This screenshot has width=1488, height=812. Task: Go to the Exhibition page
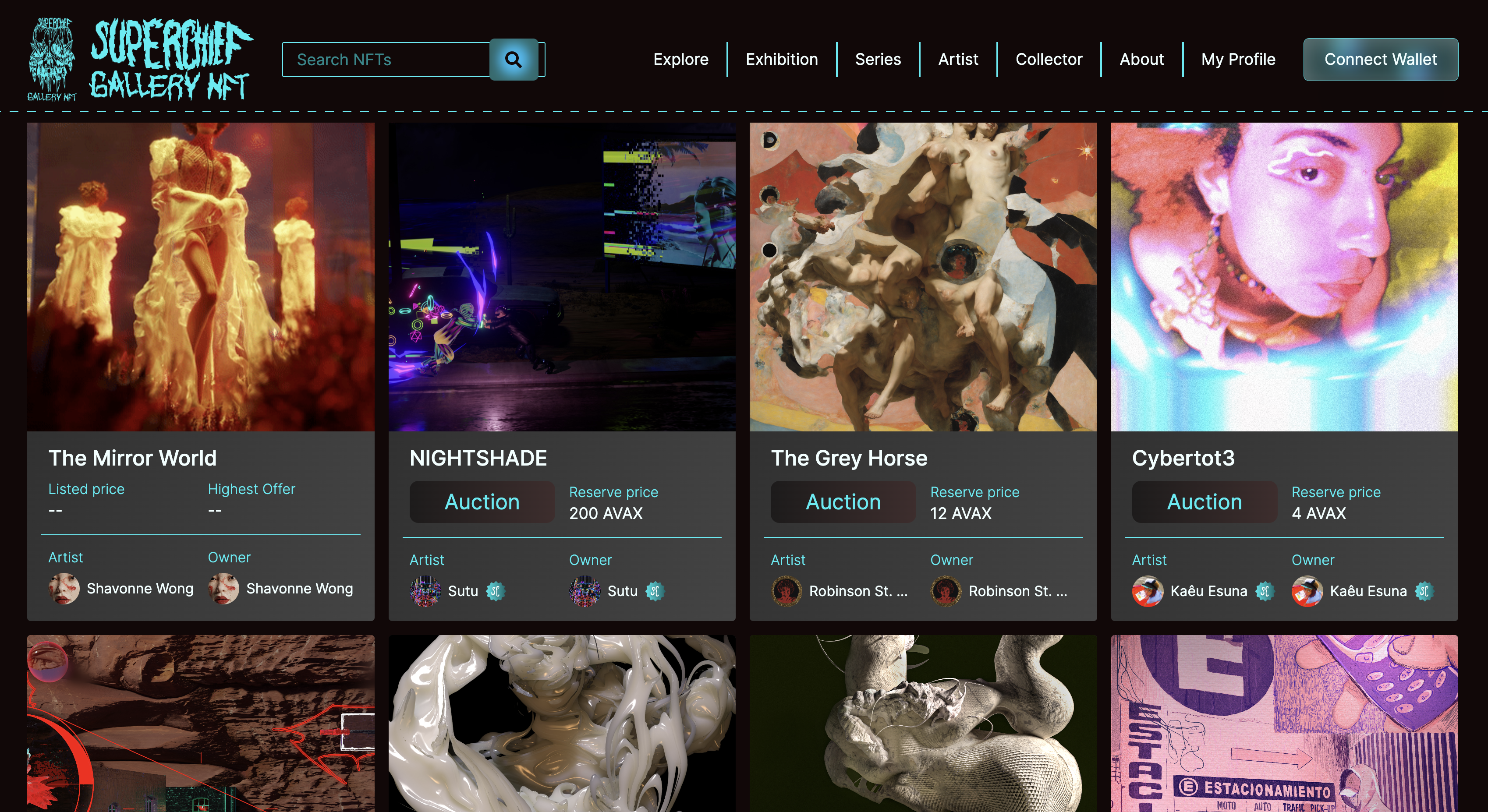coord(782,60)
